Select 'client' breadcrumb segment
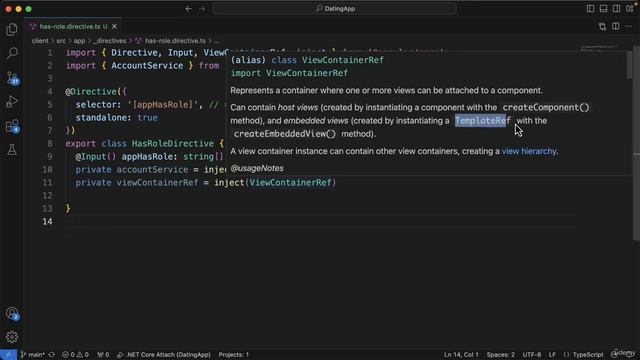The image size is (640, 360). pos(40,41)
